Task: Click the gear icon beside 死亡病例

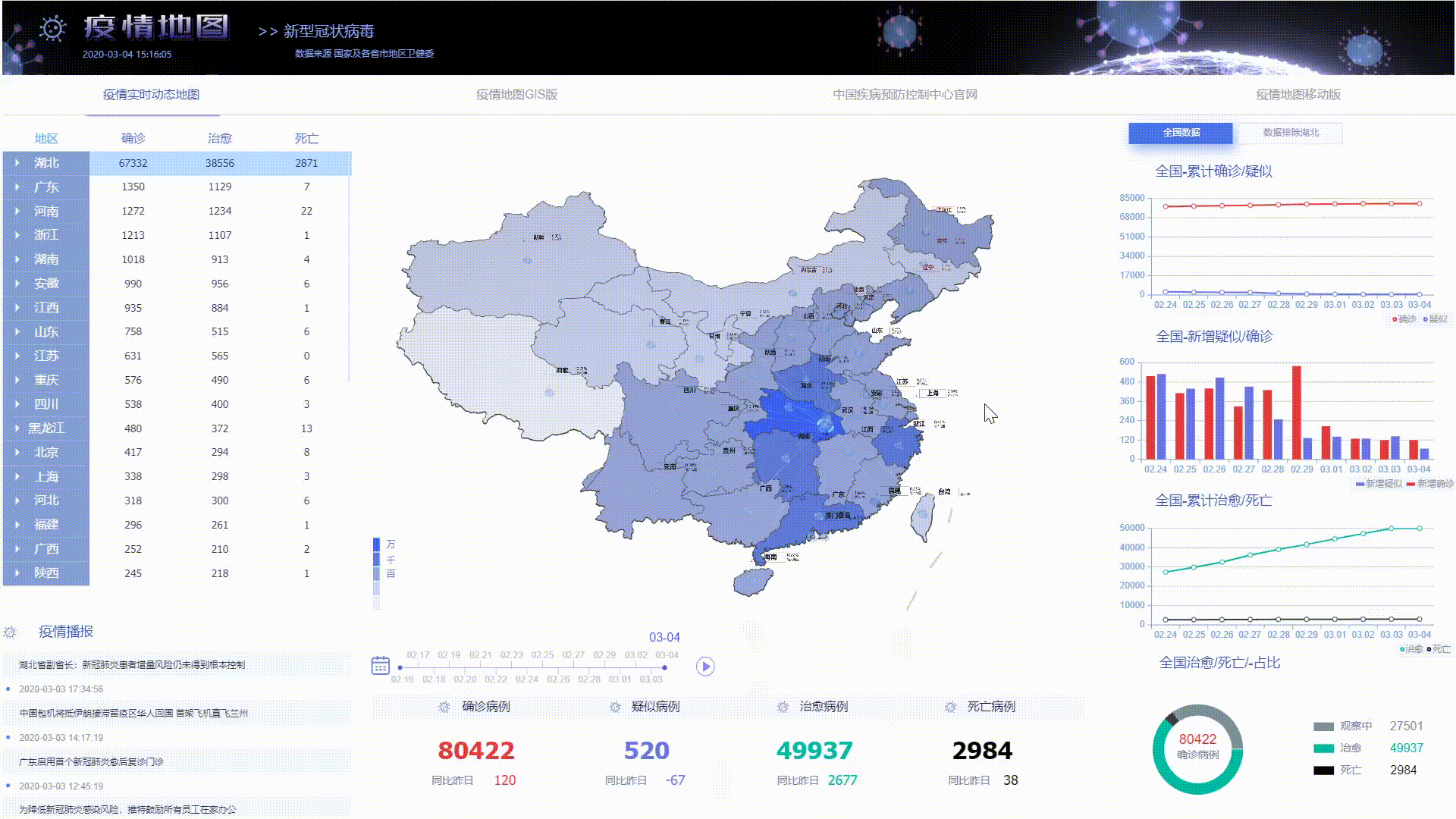Action: click(950, 707)
